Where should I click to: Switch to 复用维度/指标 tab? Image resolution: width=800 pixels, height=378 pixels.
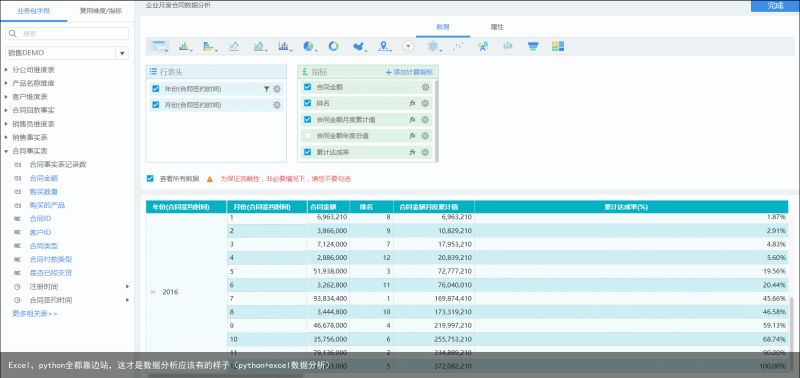[101, 11]
